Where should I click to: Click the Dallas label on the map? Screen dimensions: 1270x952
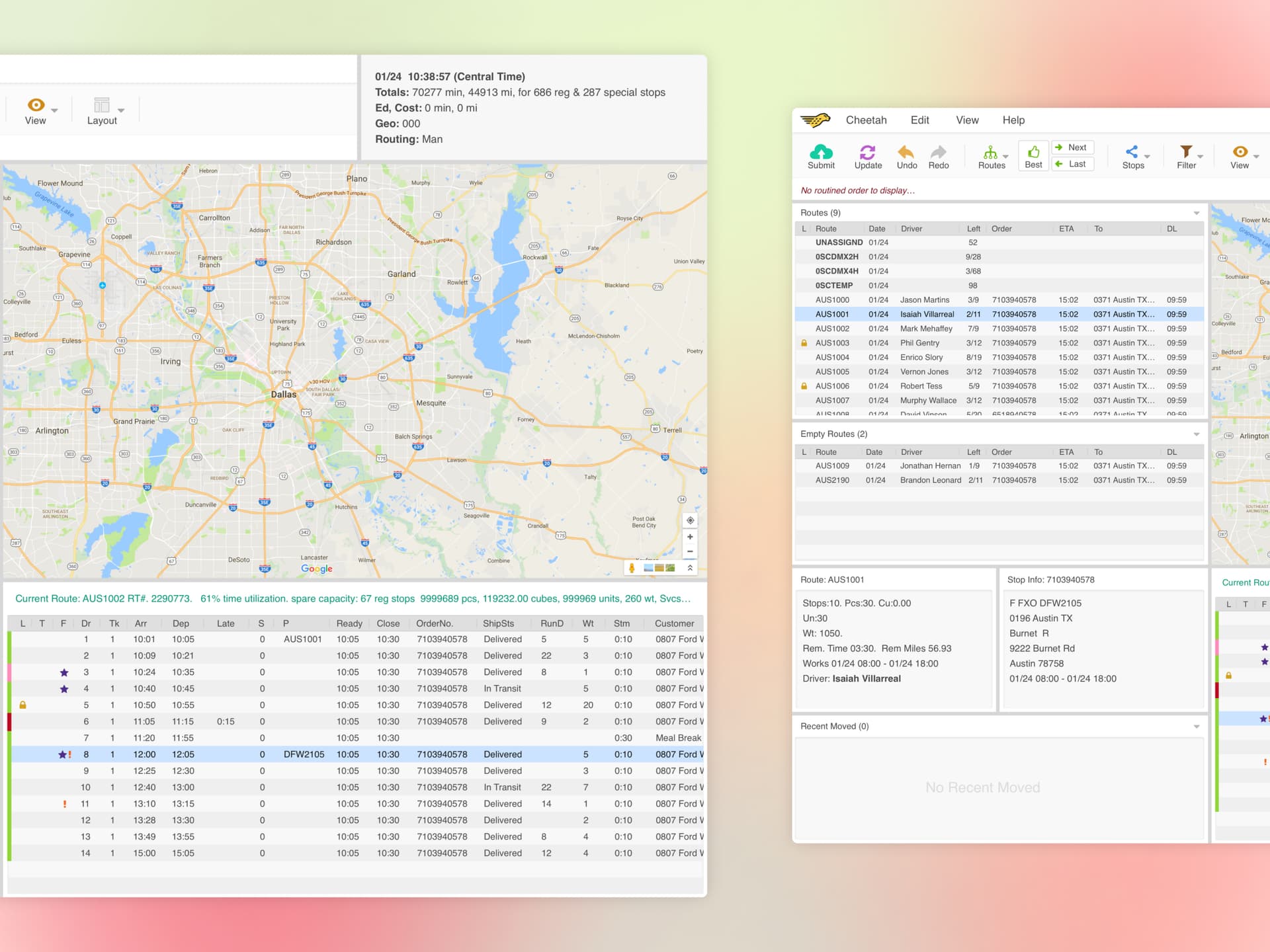click(284, 395)
